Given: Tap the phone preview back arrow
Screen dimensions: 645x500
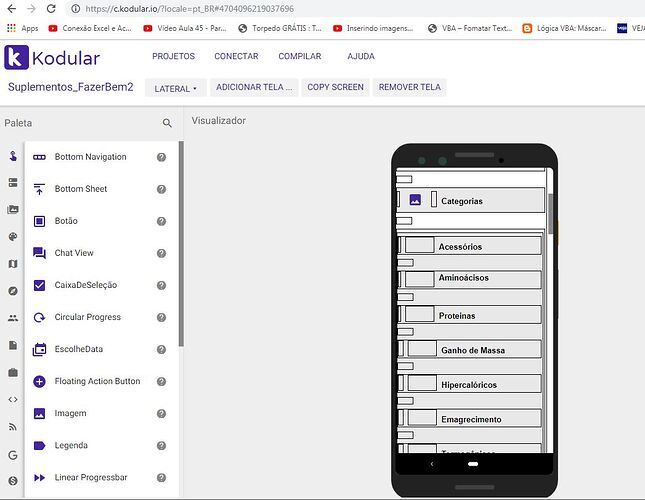Looking at the screenshot, I should (x=432, y=464).
